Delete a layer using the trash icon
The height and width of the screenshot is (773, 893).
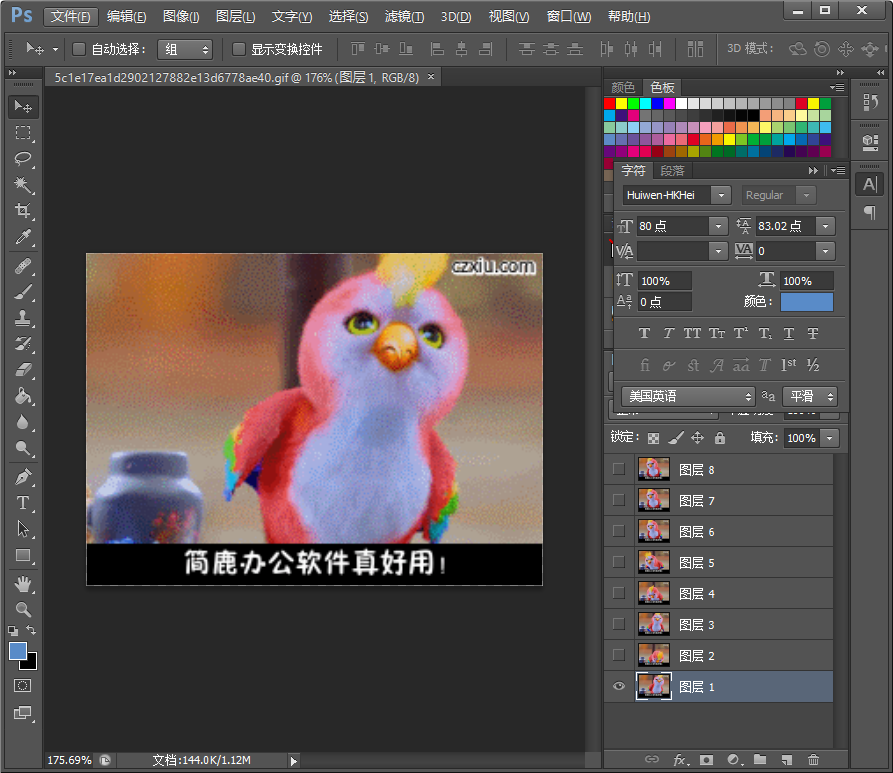click(813, 760)
